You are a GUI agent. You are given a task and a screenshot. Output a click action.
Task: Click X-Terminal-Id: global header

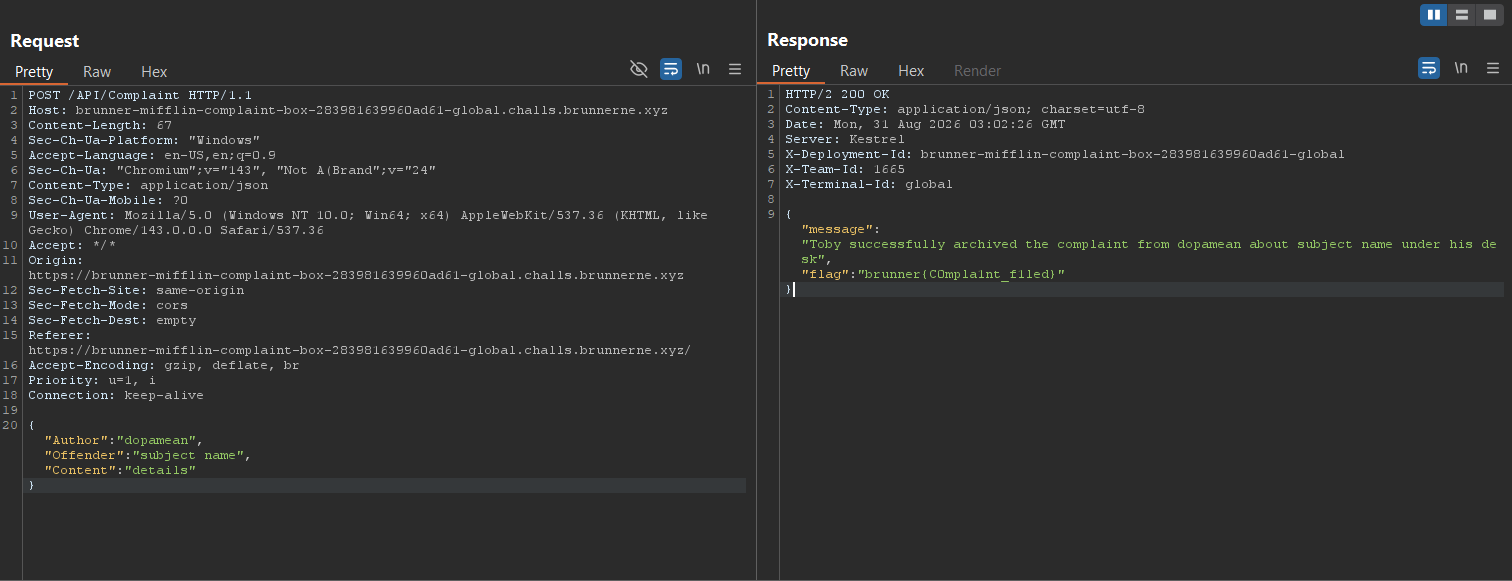869,184
